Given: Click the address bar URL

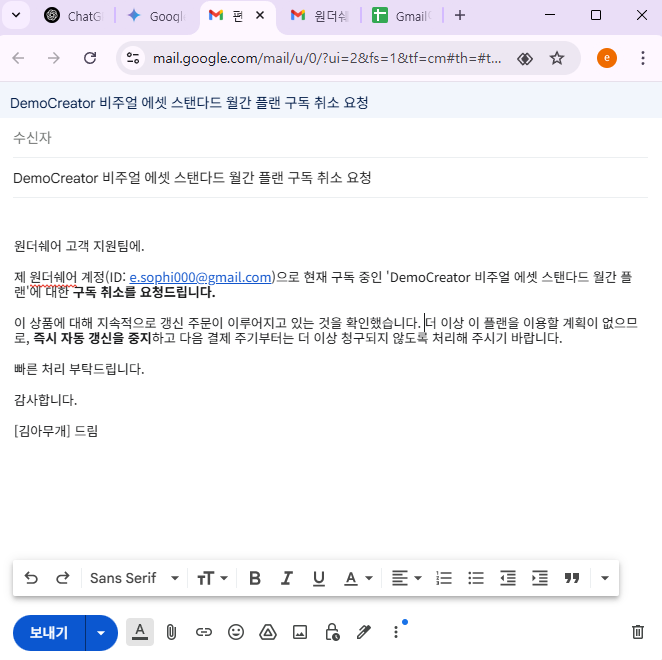Looking at the screenshot, I should (x=327, y=58).
